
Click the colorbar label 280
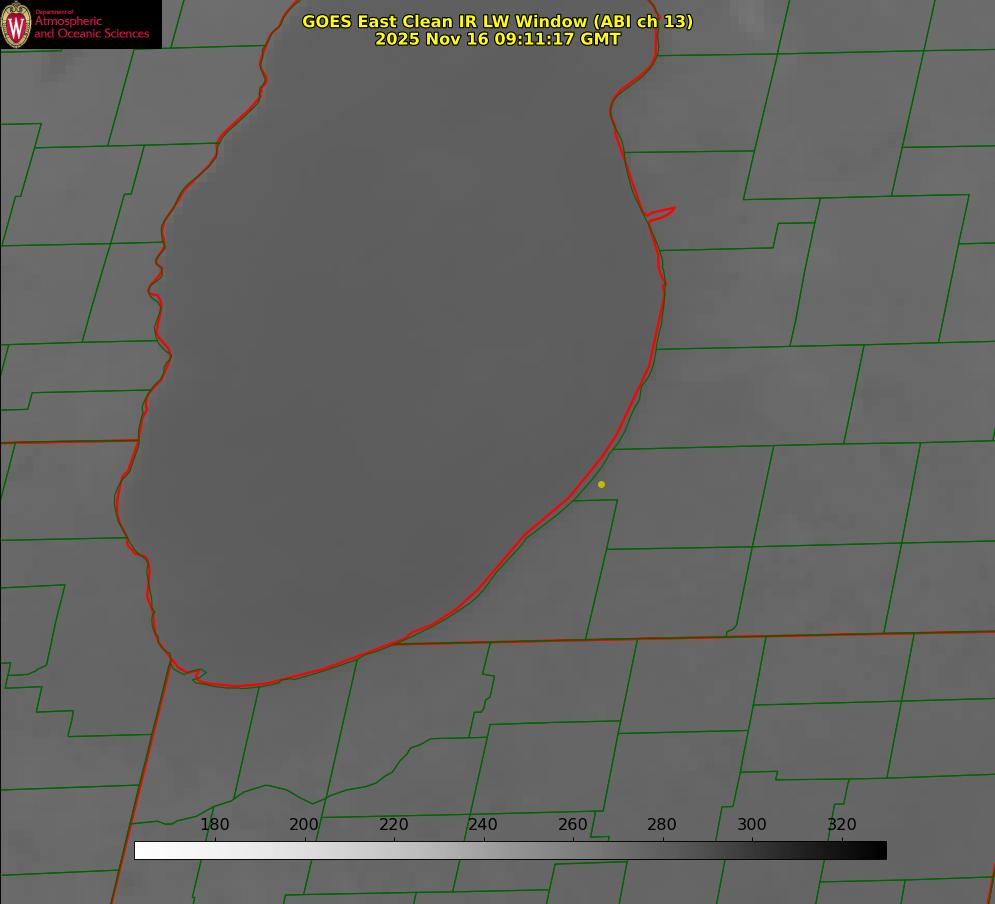click(x=662, y=825)
